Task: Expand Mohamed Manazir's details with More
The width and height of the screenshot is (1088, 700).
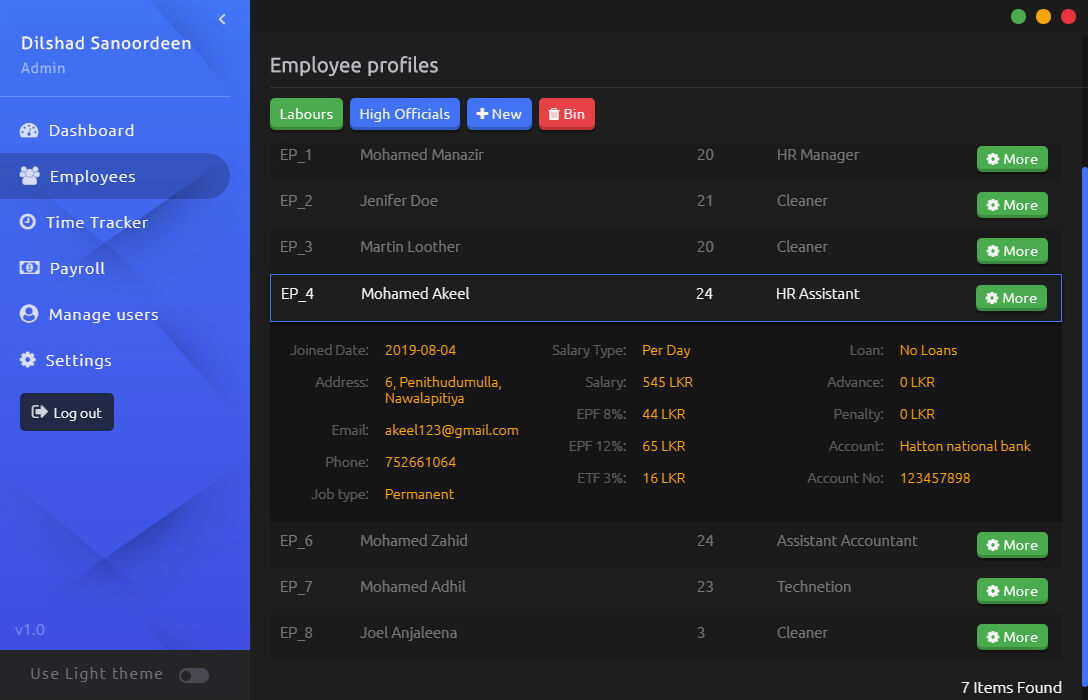Action: 1012,159
